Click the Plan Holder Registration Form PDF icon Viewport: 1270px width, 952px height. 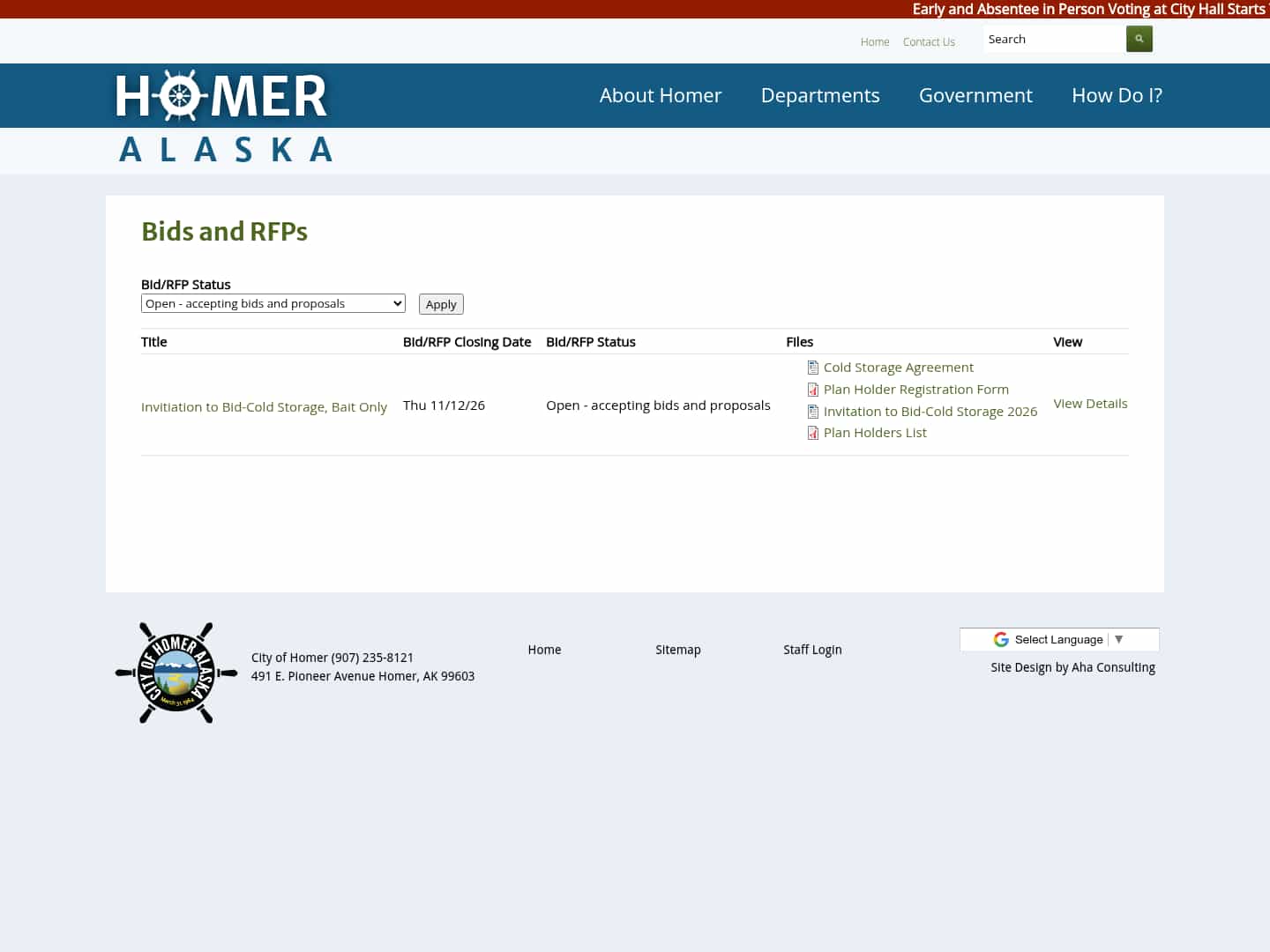click(x=813, y=390)
